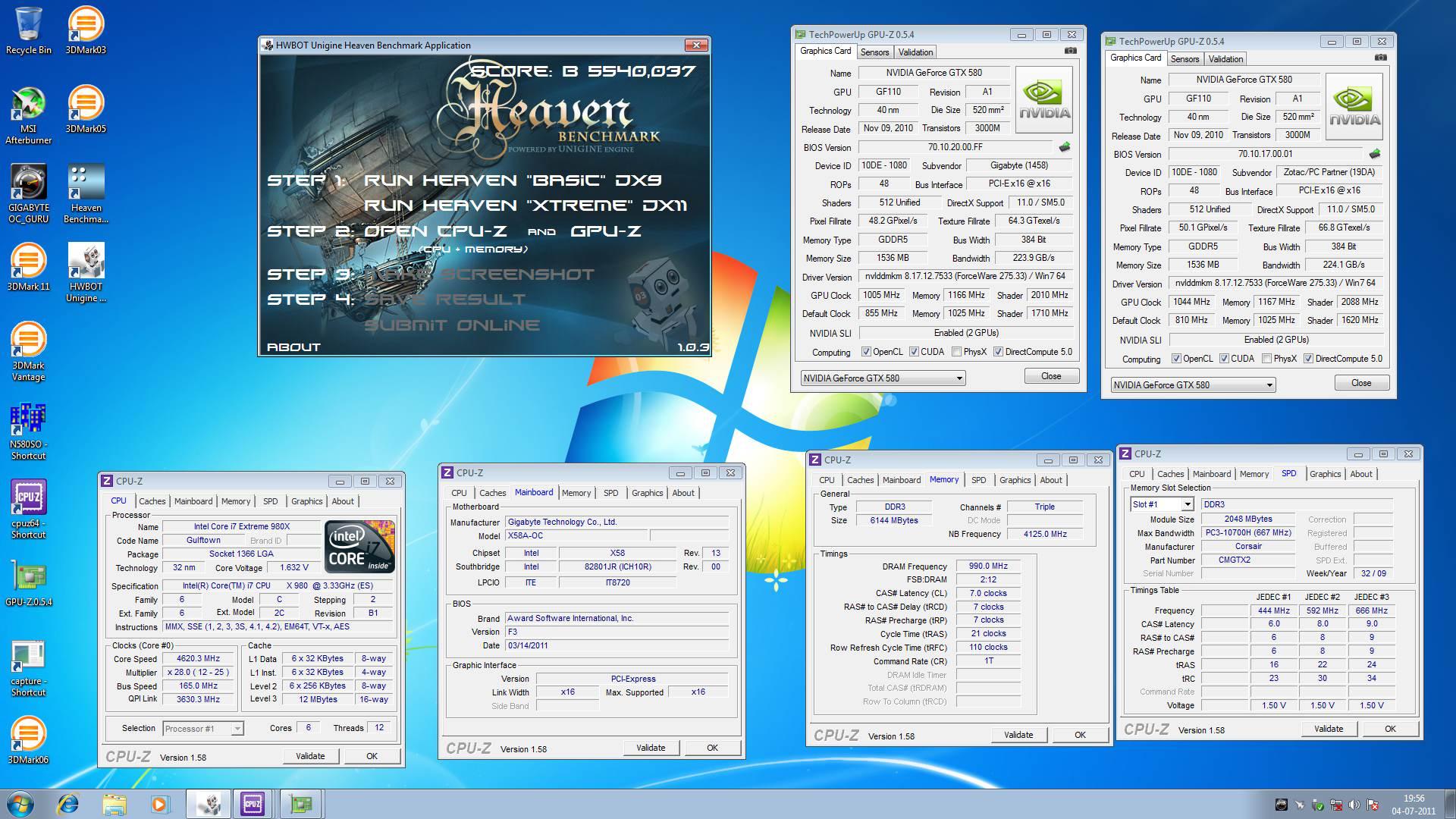Toggle DirectCompute 5.0 checkbox in Zotac GPU-Z

click(x=1308, y=359)
